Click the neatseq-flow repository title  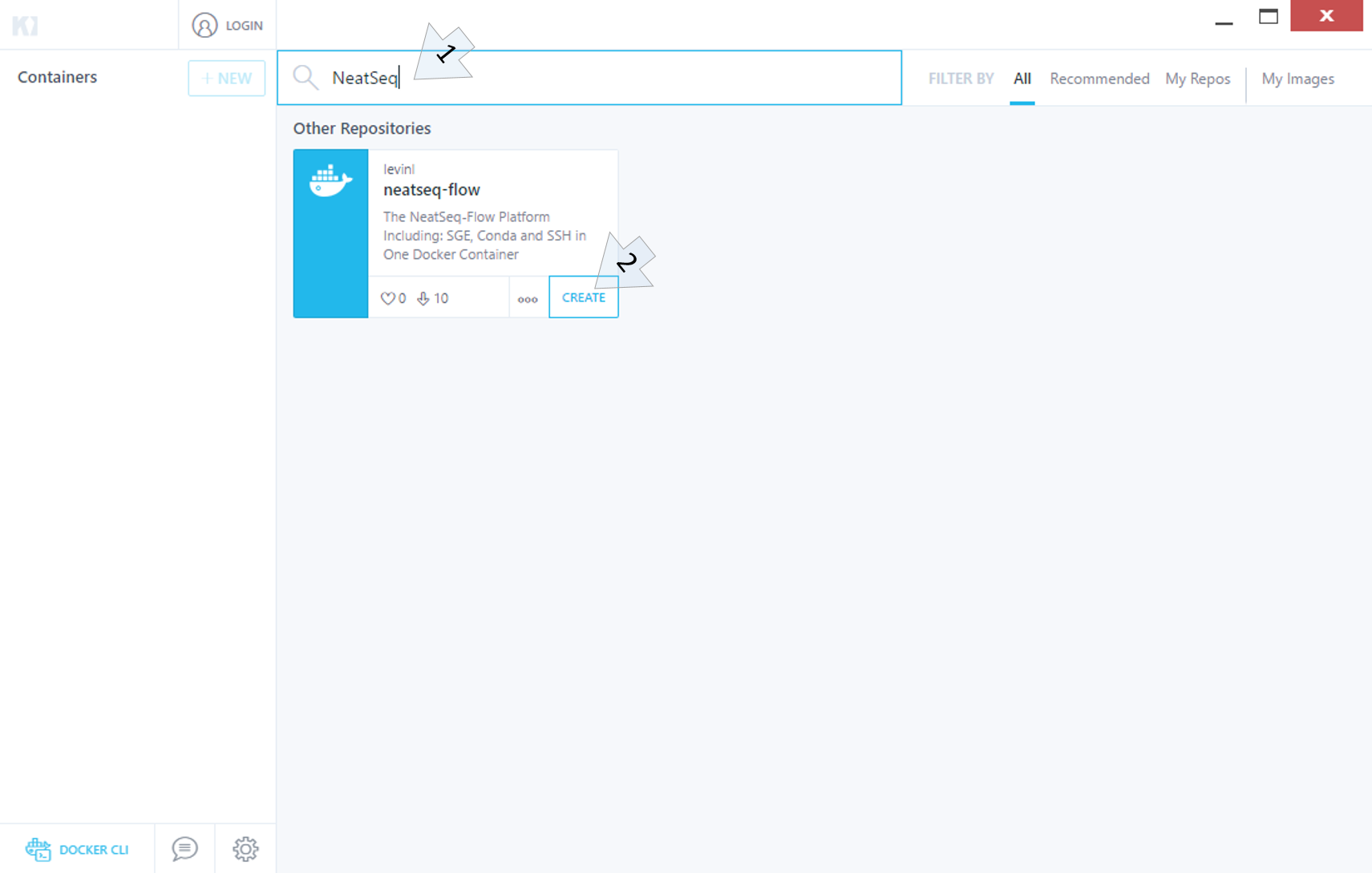pyautogui.click(x=431, y=190)
